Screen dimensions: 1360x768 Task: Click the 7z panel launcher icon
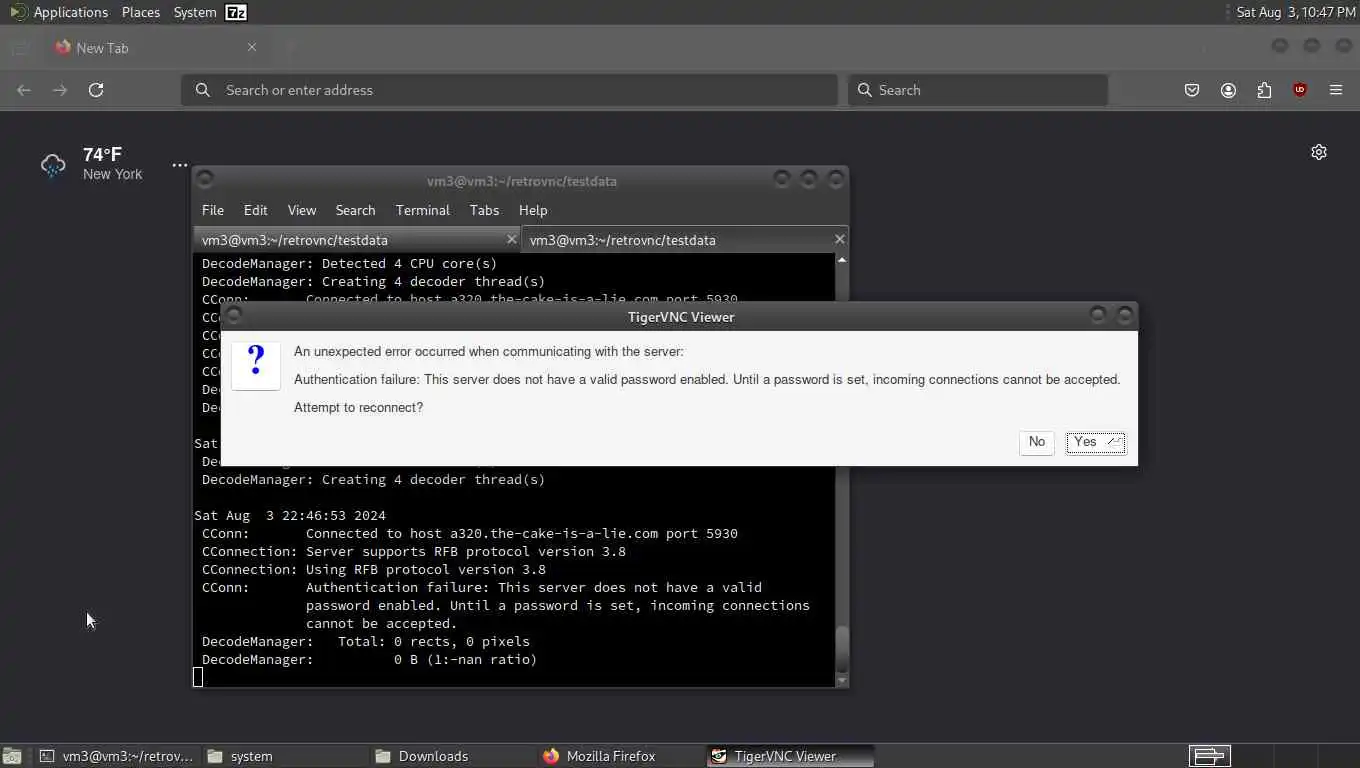(x=236, y=12)
